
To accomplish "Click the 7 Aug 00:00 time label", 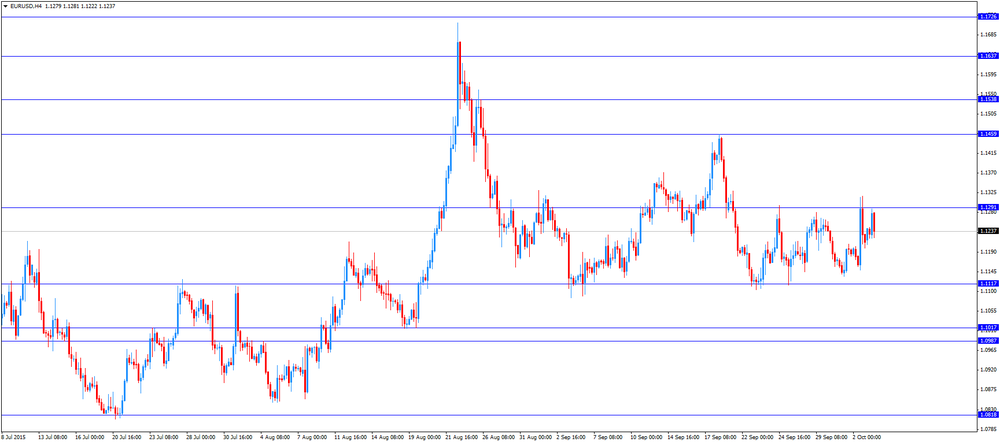I will 311,438.
